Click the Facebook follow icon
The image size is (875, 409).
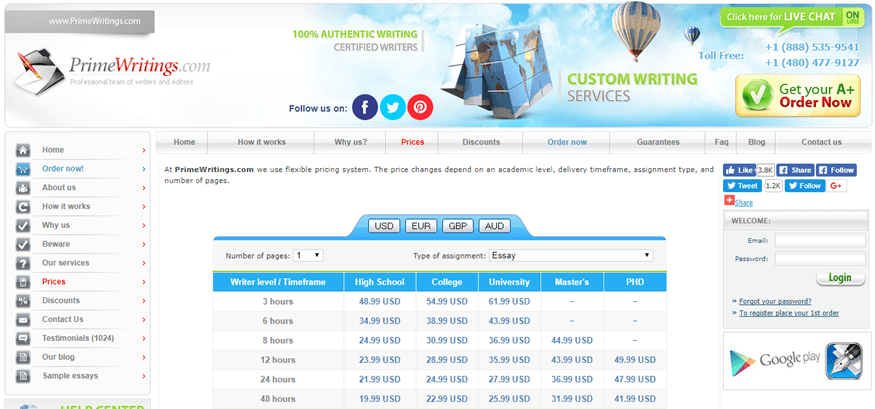365,107
